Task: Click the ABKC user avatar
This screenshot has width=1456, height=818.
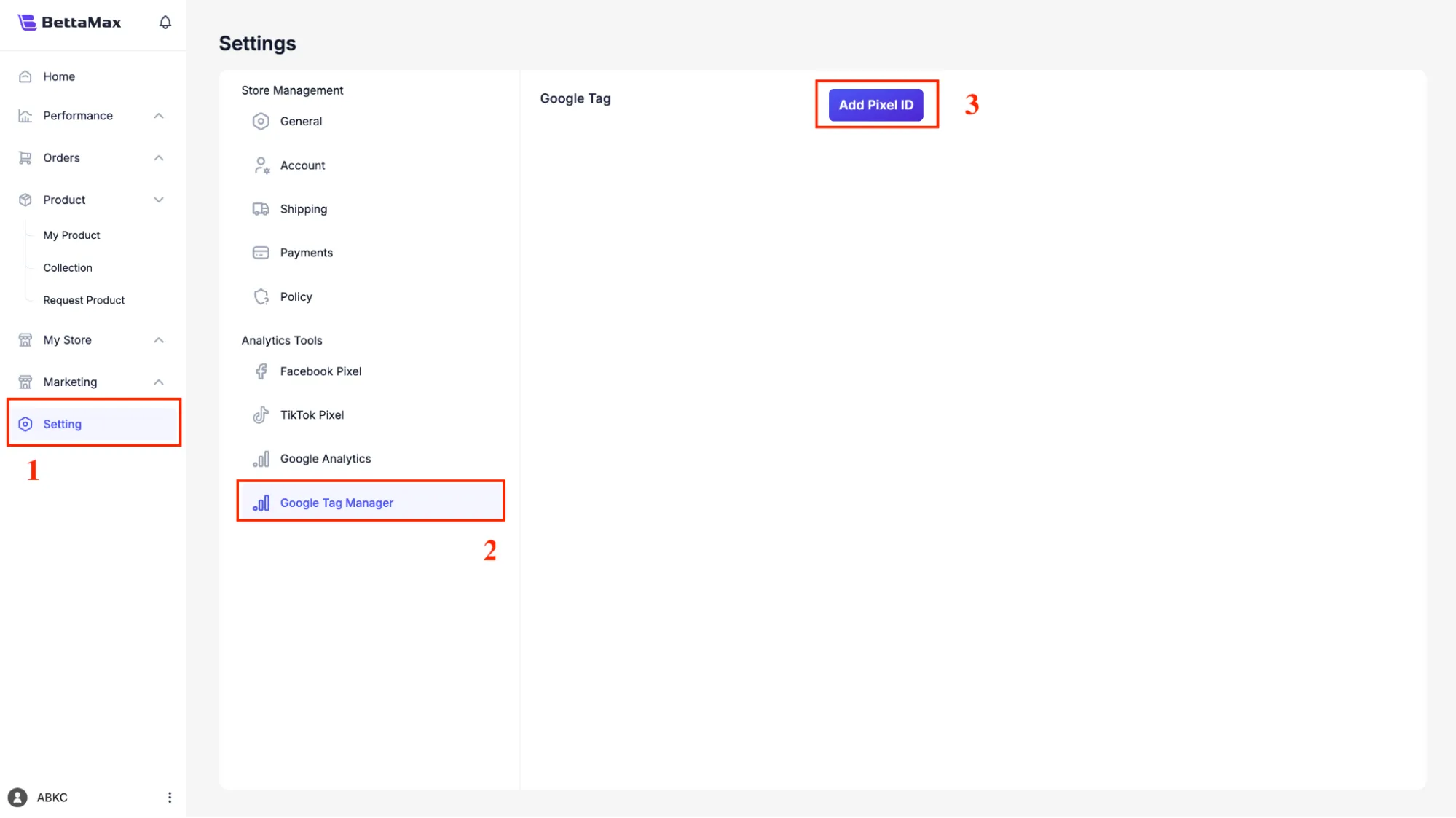Action: click(x=17, y=798)
